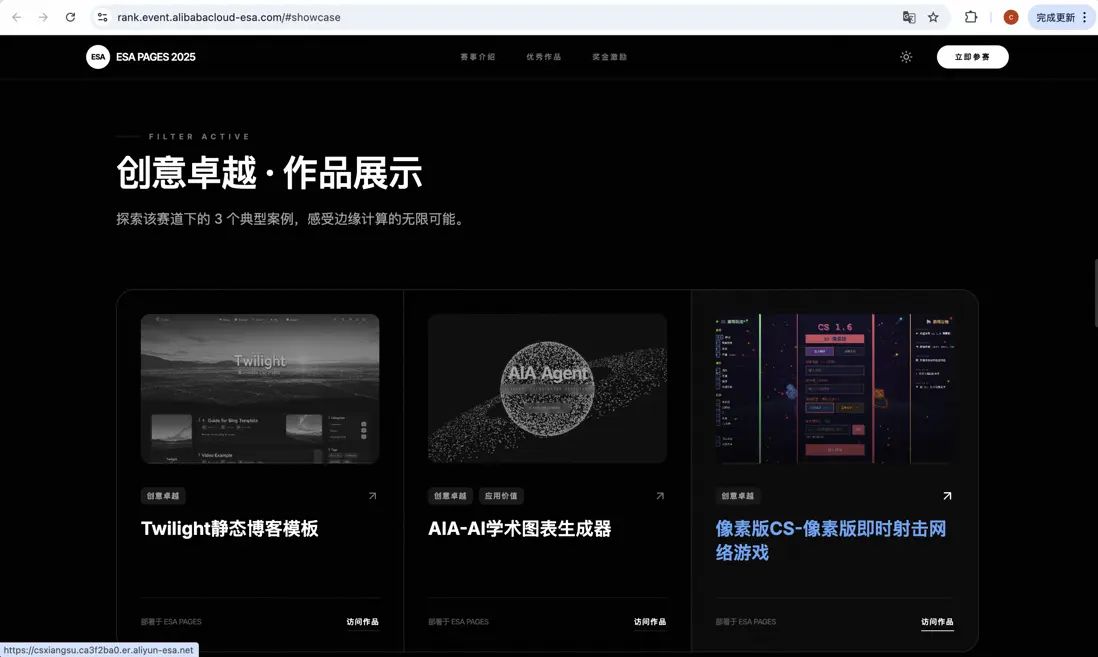Click the FILTER ACTIVE label
Viewport: 1098px width, 657px height.
tap(200, 137)
